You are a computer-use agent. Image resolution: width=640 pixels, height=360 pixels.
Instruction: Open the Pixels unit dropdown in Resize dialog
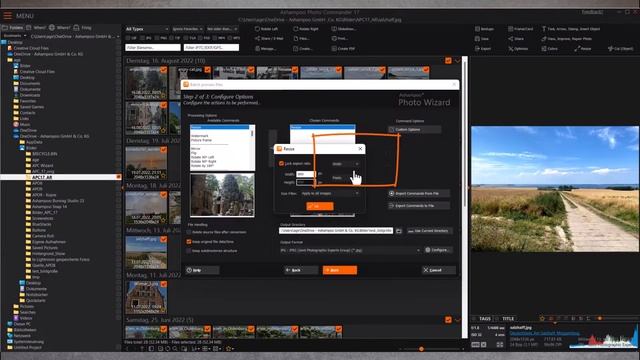pos(345,178)
